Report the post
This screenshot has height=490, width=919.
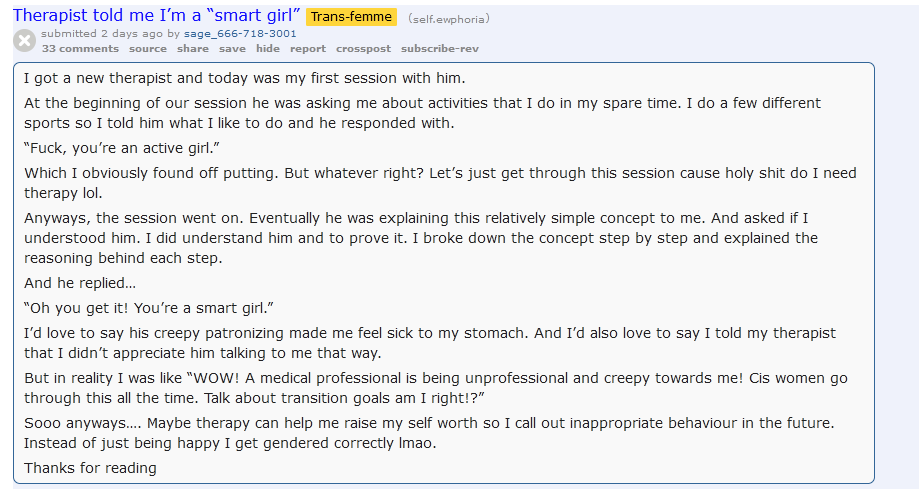(x=308, y=48)
